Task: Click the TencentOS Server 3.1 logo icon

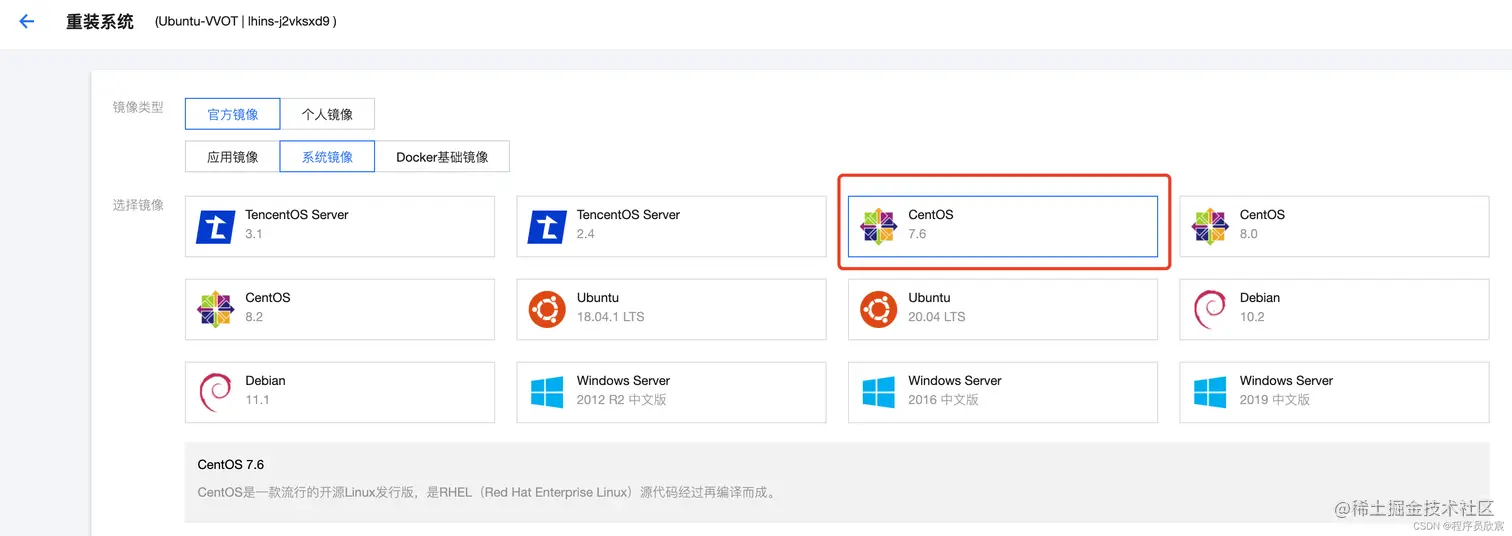Action: pos(216,227)
